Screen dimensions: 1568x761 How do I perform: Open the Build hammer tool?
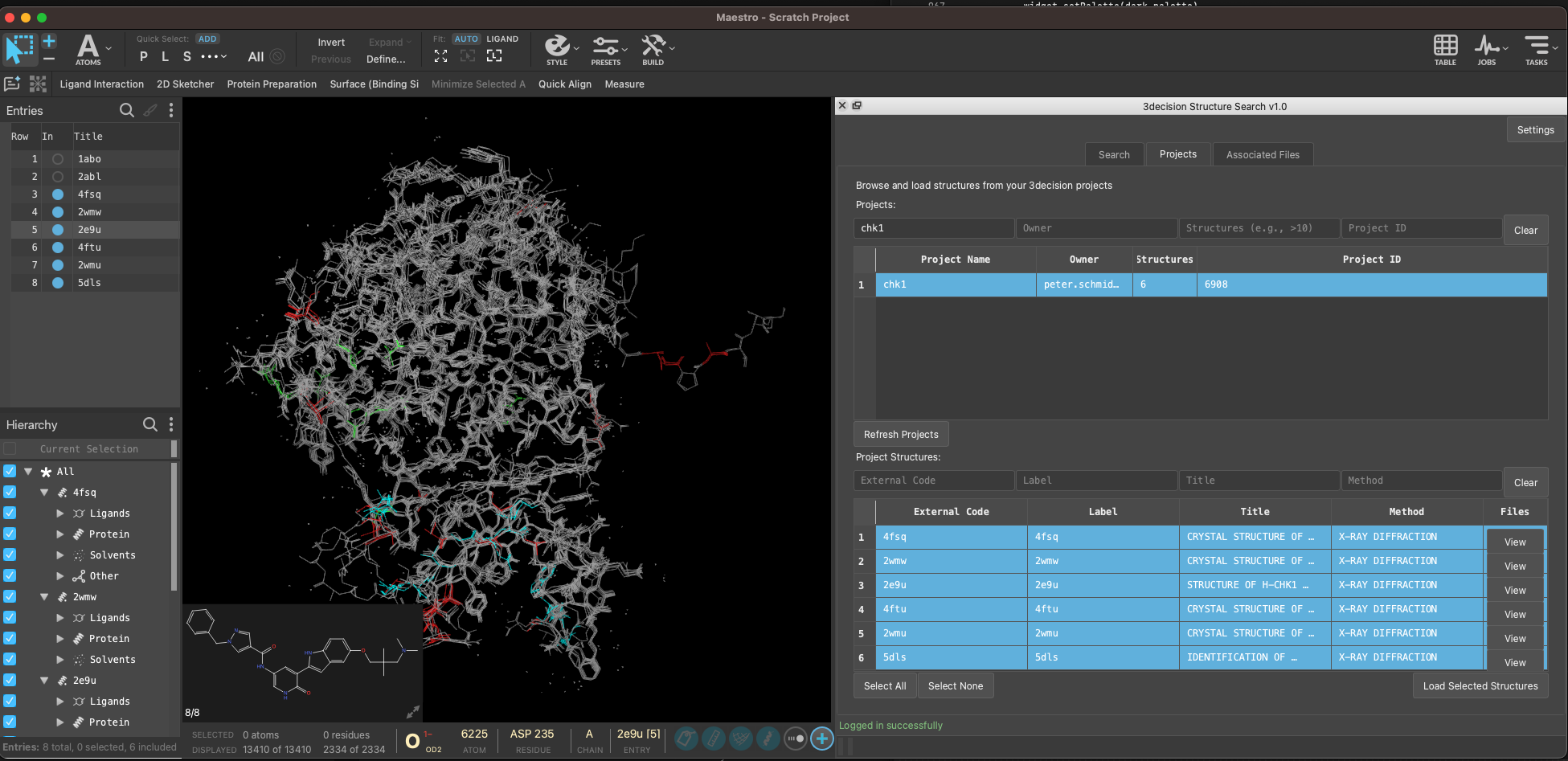(x=653, y=49)
